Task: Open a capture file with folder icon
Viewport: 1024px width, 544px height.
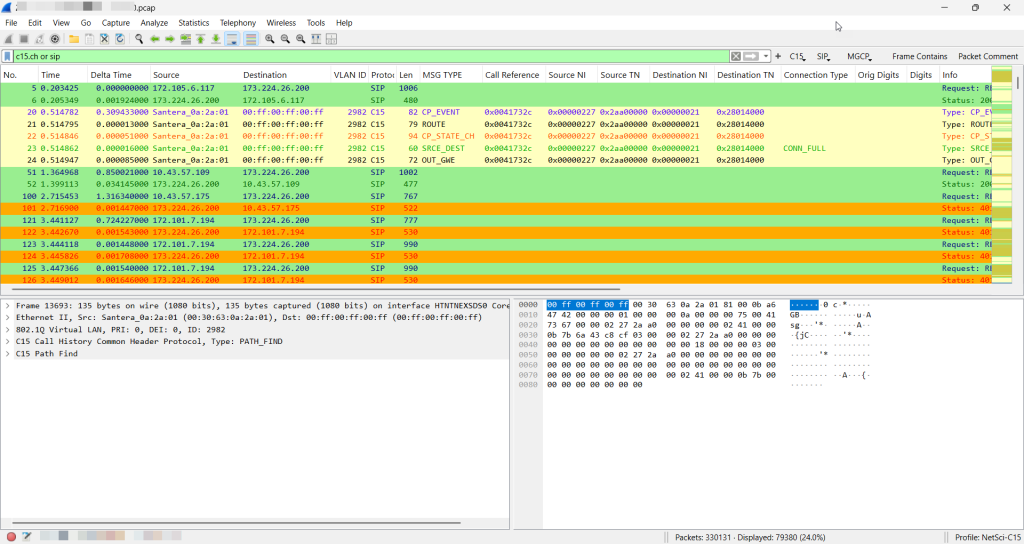Action: coord(73,39)
